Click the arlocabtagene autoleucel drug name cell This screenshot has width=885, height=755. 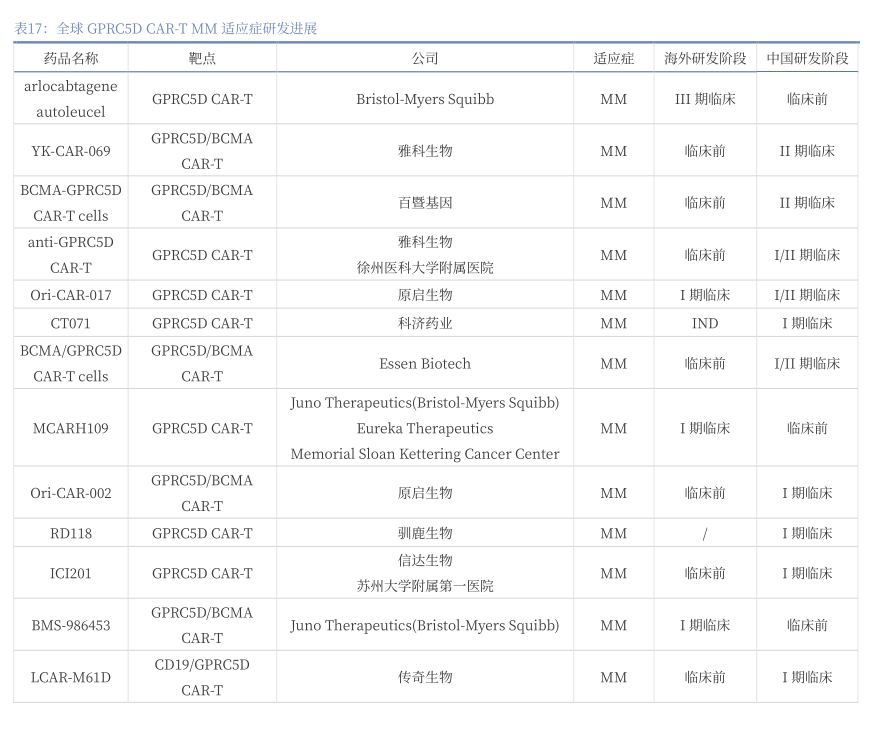tap(71, 99)
